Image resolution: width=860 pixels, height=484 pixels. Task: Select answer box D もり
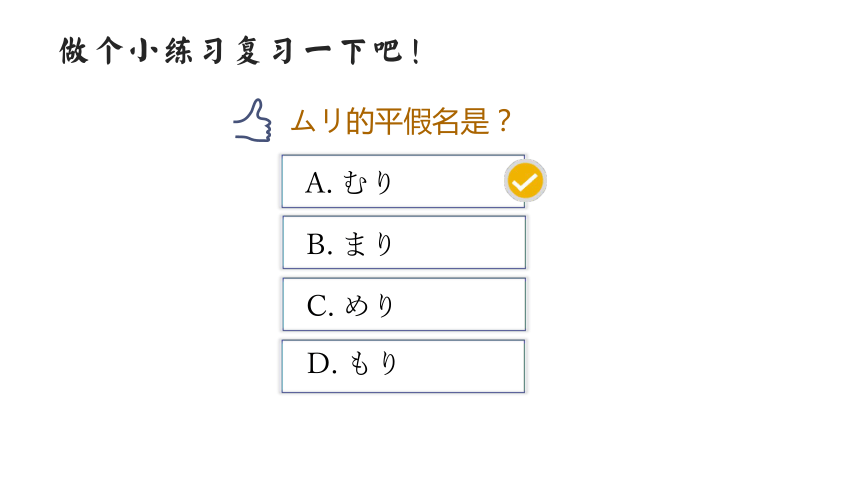(403, 366)
